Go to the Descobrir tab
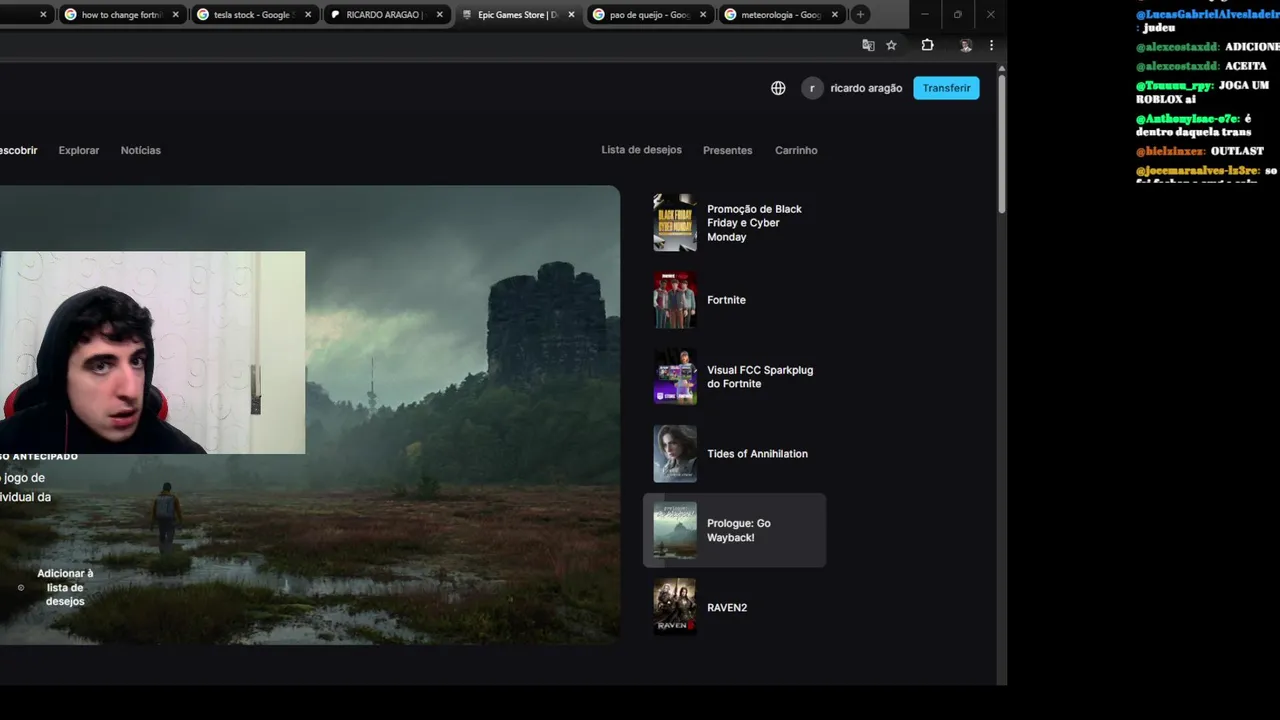The width and height of the screenshot is (1280, 720). click(18, 150)
